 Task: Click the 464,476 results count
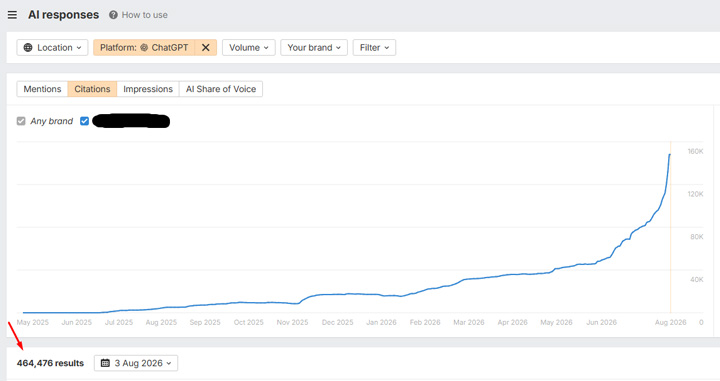pos(51,363)
